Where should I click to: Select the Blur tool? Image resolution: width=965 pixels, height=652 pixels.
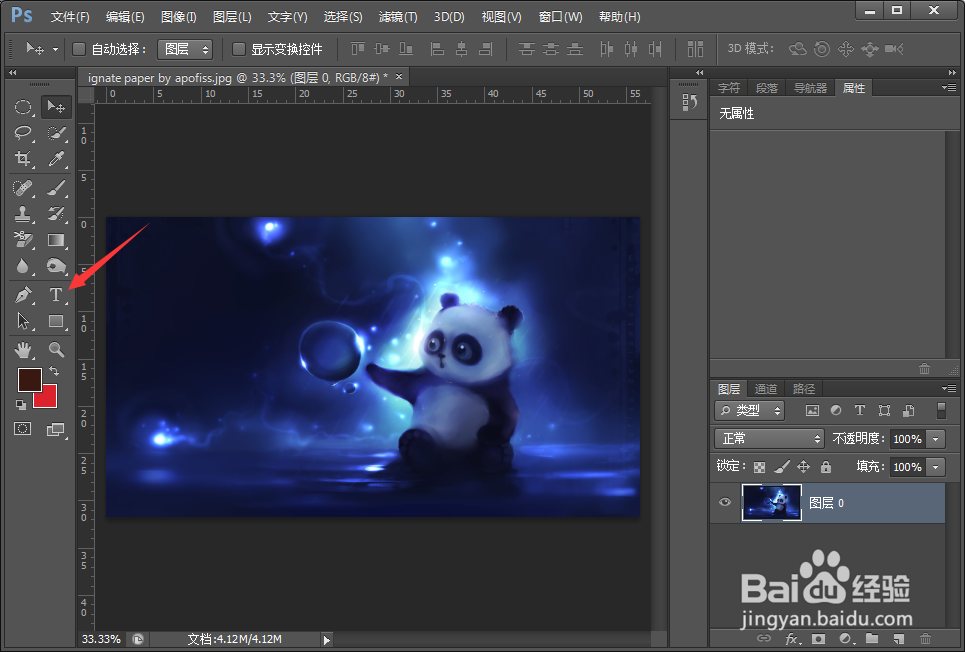point(23,266)
